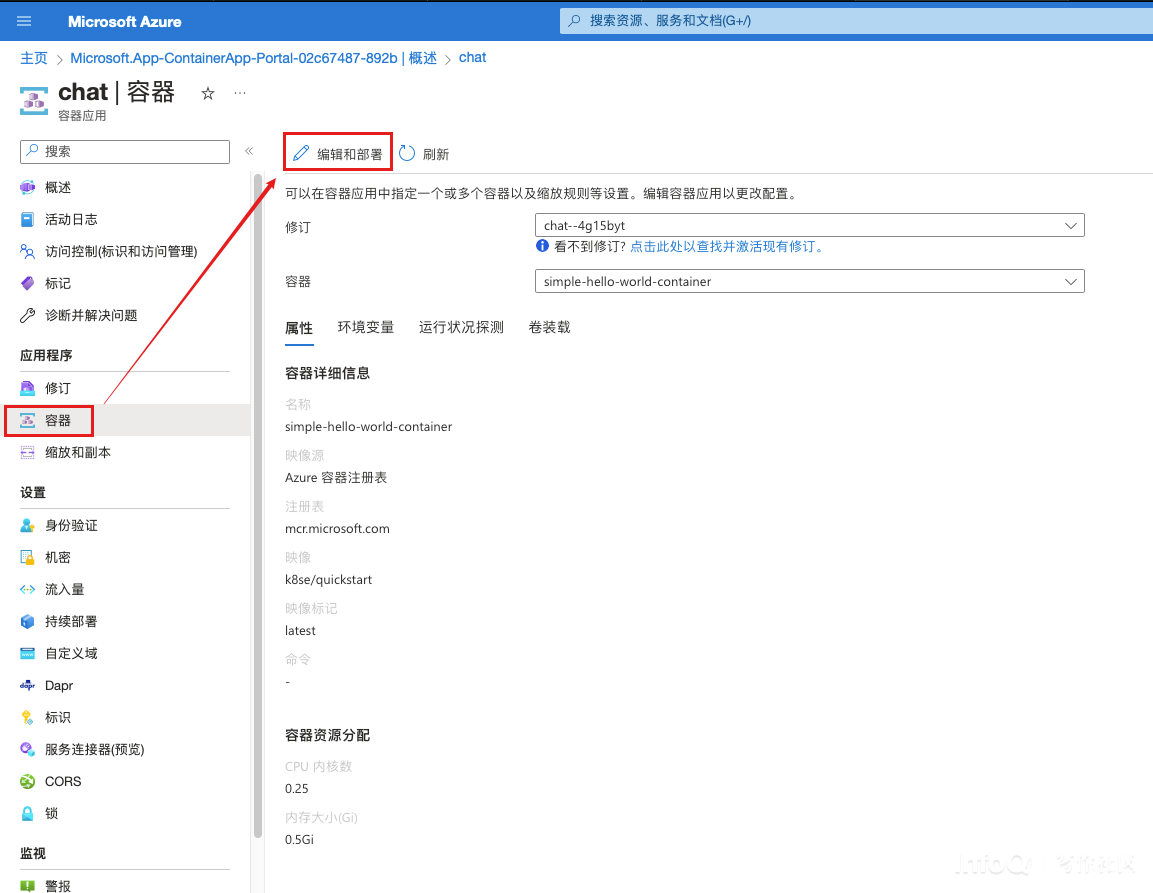Click the 0.5Gi memory value

299,839
